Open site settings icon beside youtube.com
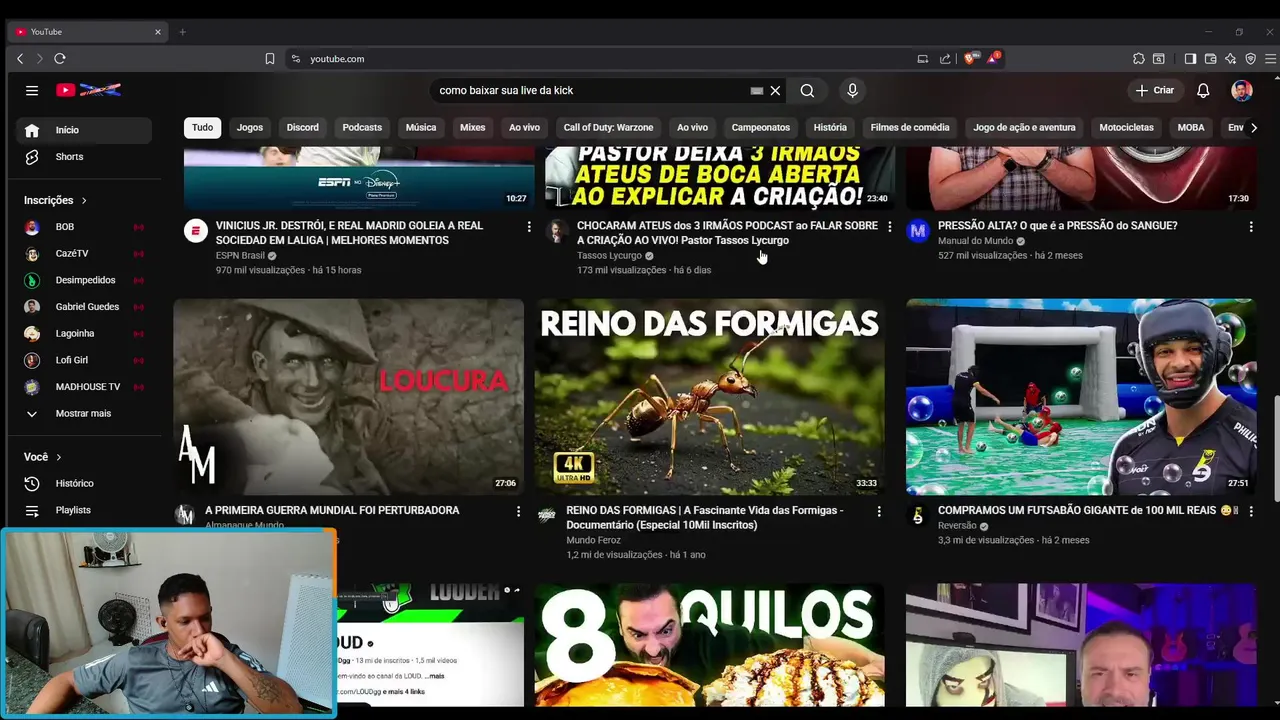This screenshot has width=1280, height=720. tap(296, 59)
